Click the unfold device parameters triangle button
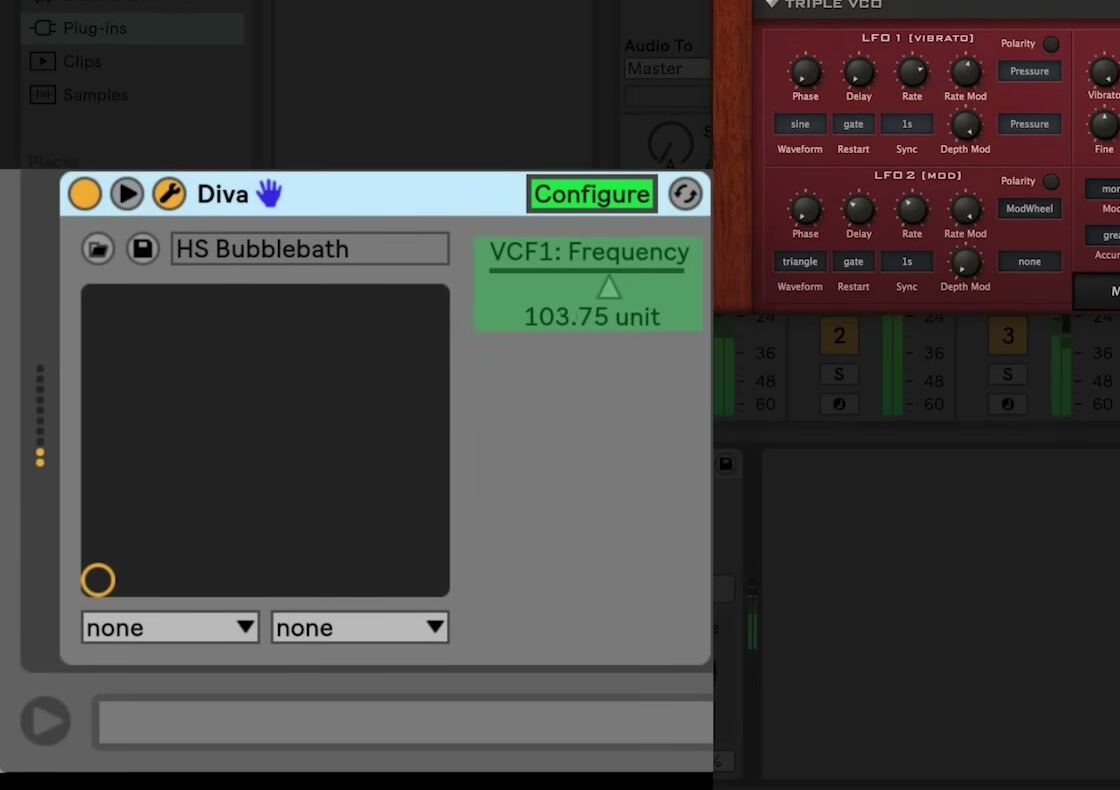Viewport: 1120px width, 790px height. [127, 194]
